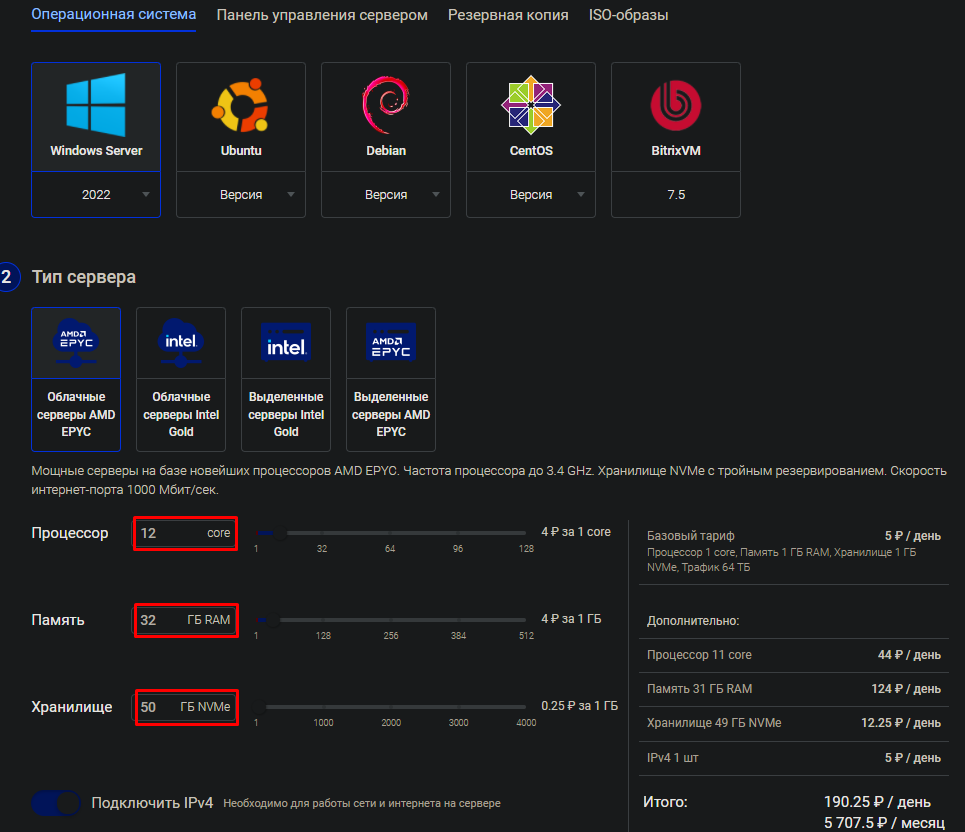Click the Базовый тариф row
965x832 pixels.
794,551
